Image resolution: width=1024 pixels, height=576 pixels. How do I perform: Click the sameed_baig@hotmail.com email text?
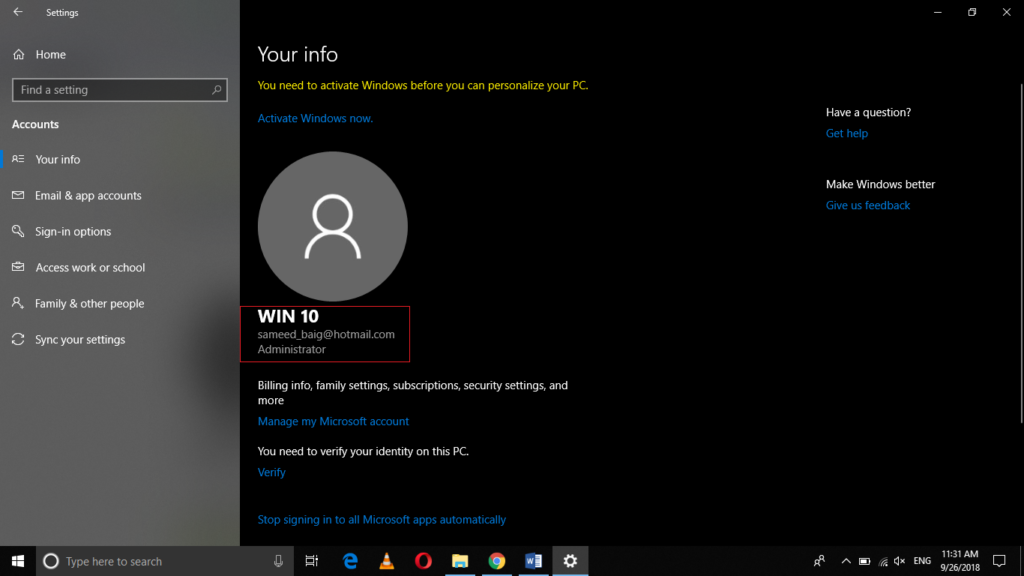click(326, 334)
